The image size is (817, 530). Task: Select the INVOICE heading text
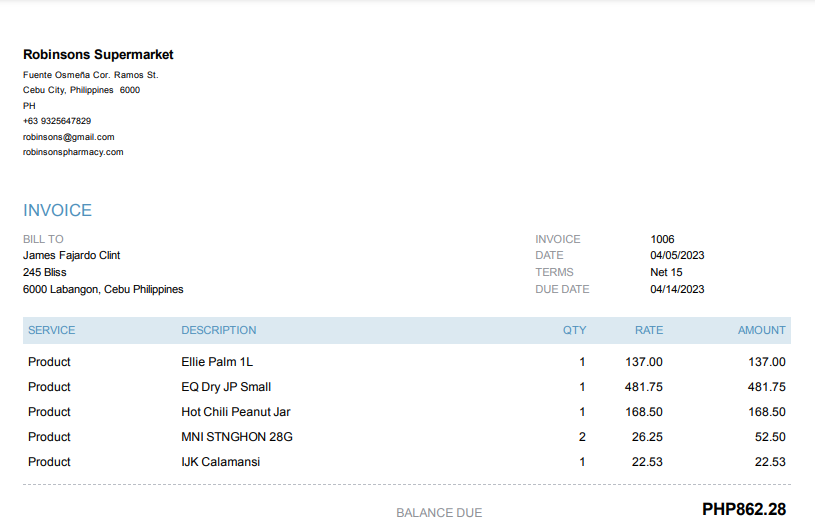pyautogui.click(x=57, y=210)
